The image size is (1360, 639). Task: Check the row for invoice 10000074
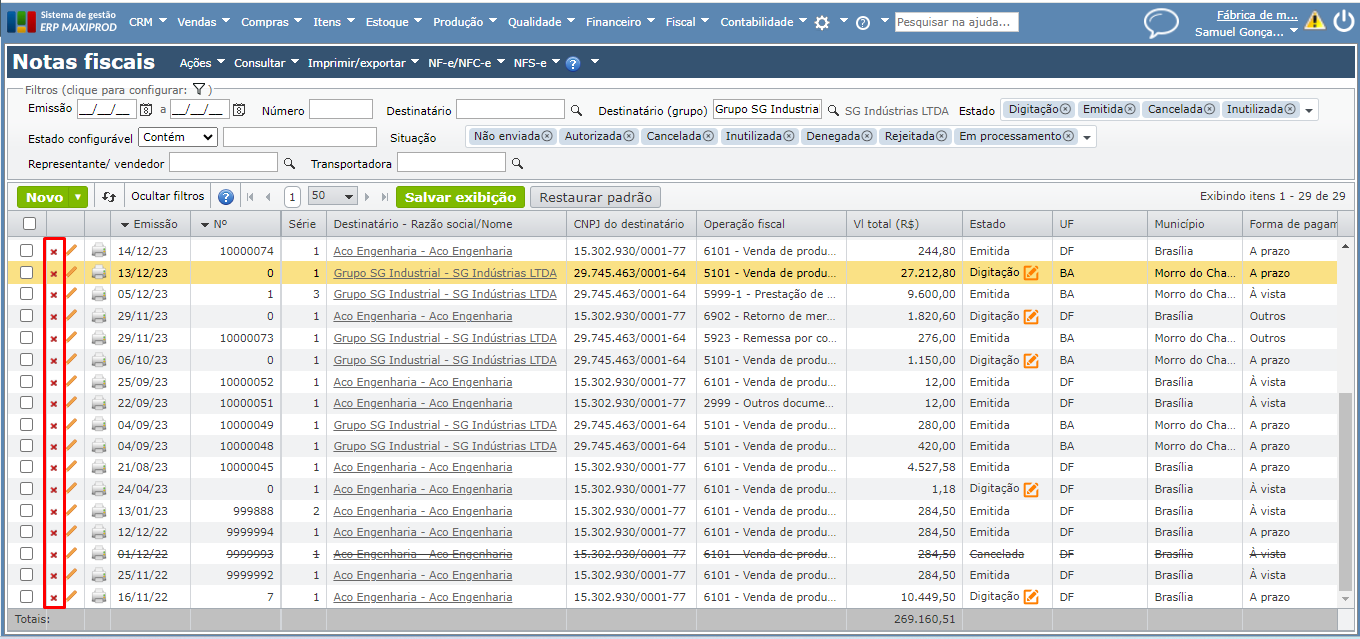click(27, 251)
